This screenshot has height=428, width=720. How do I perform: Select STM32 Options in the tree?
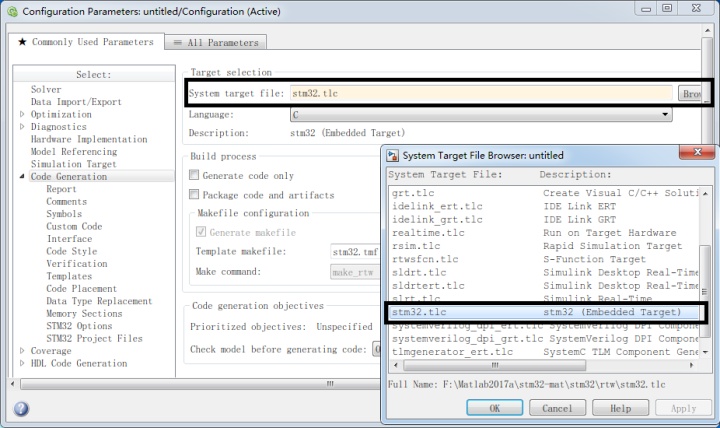(x=79, y=326)
